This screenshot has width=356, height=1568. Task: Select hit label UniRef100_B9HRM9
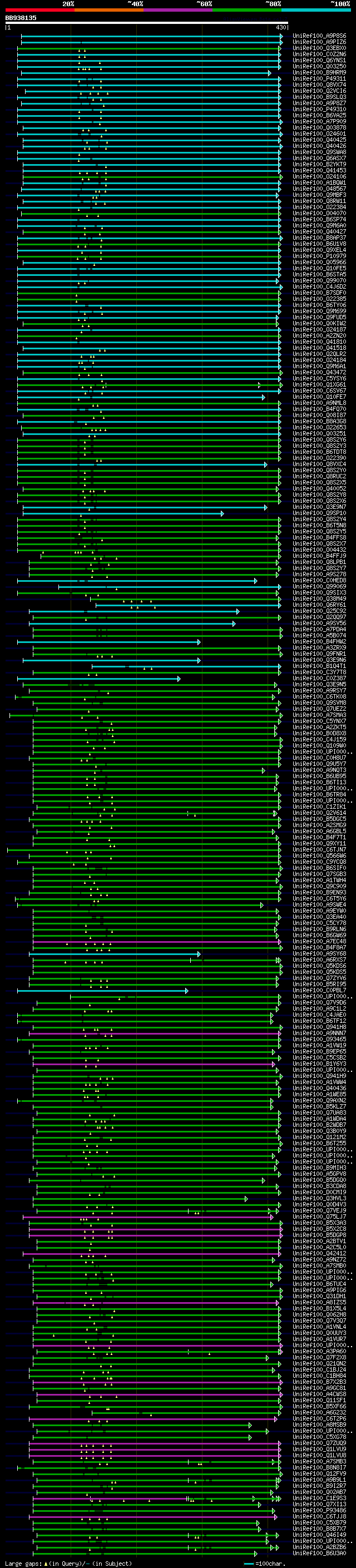pyautogui.click(x=319, y=72)
